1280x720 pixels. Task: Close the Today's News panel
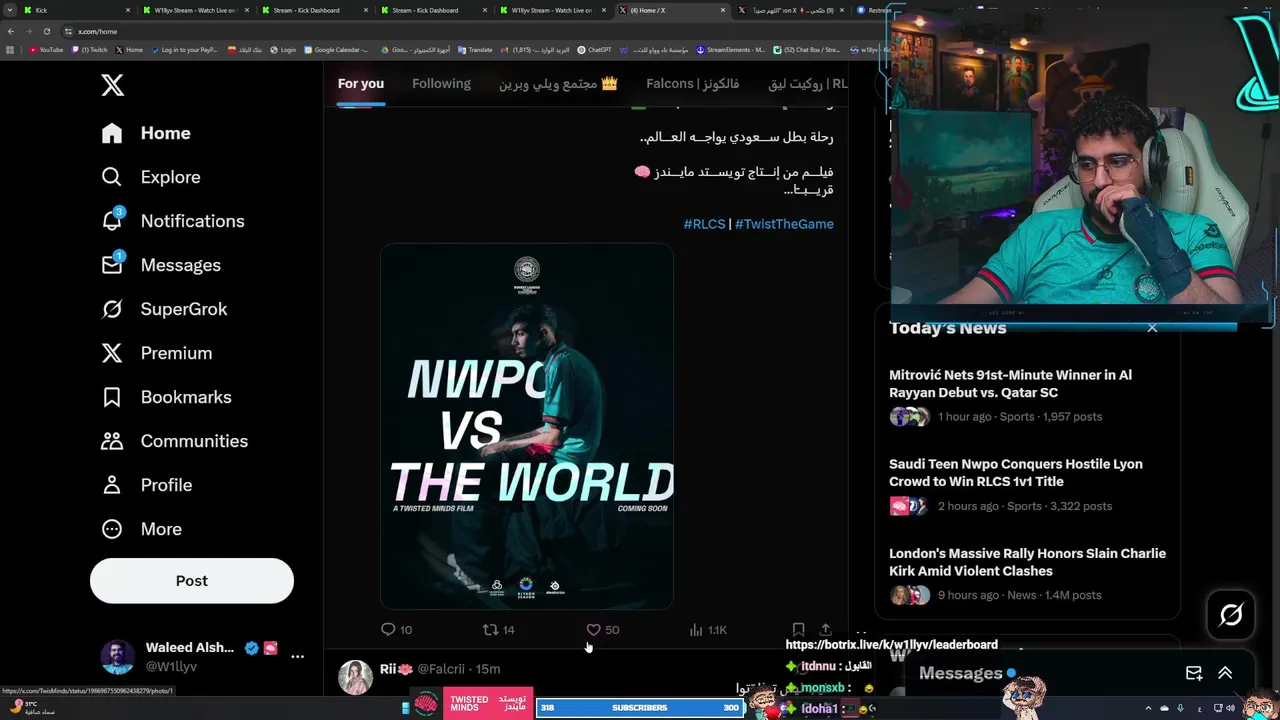click(x=1152, y=328)
